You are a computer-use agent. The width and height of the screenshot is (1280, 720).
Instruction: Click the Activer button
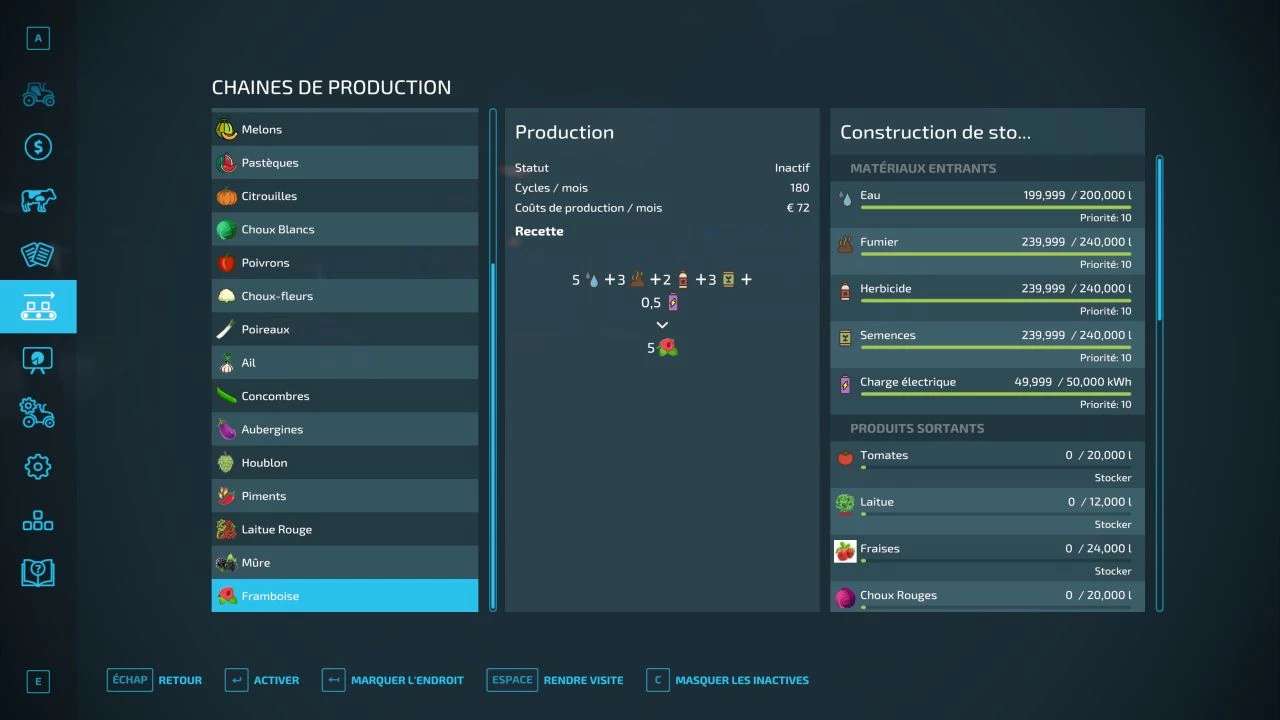(x=263, y=680)
